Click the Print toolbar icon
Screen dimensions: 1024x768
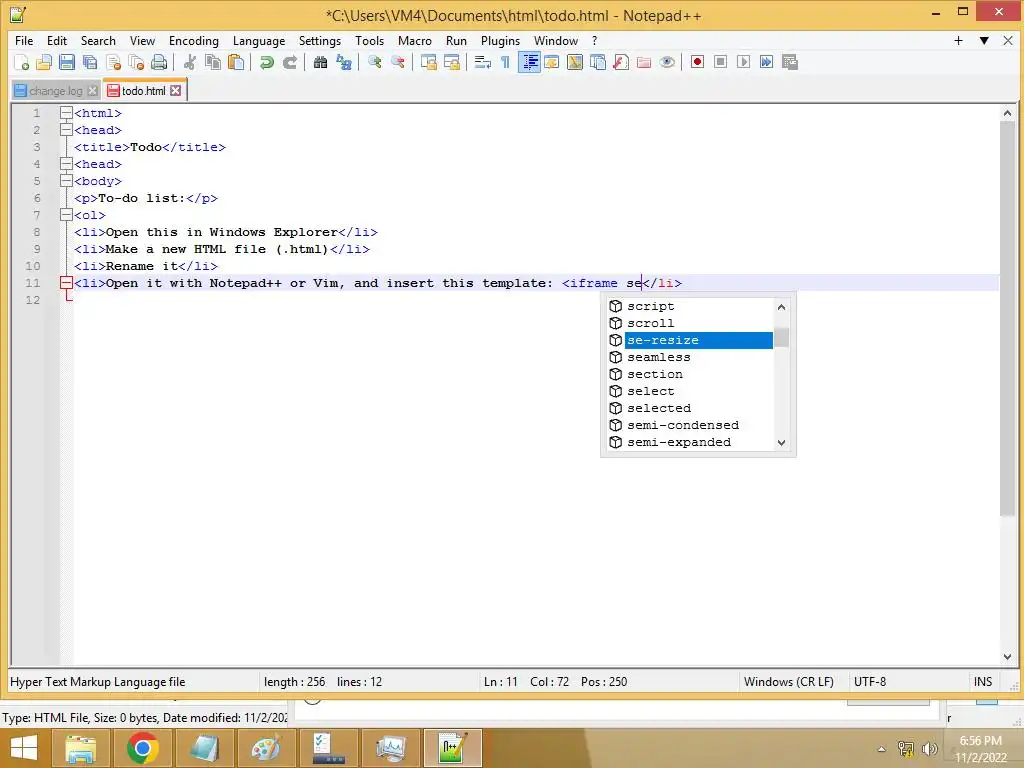pyautogui.click(x=159, y=63)
